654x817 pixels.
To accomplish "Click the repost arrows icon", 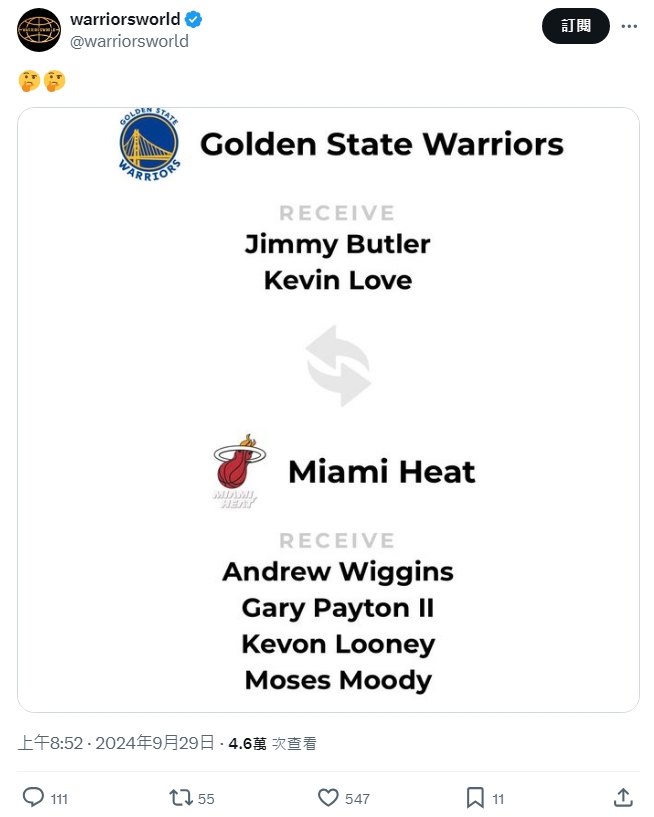I will click(x=181, y=797).
